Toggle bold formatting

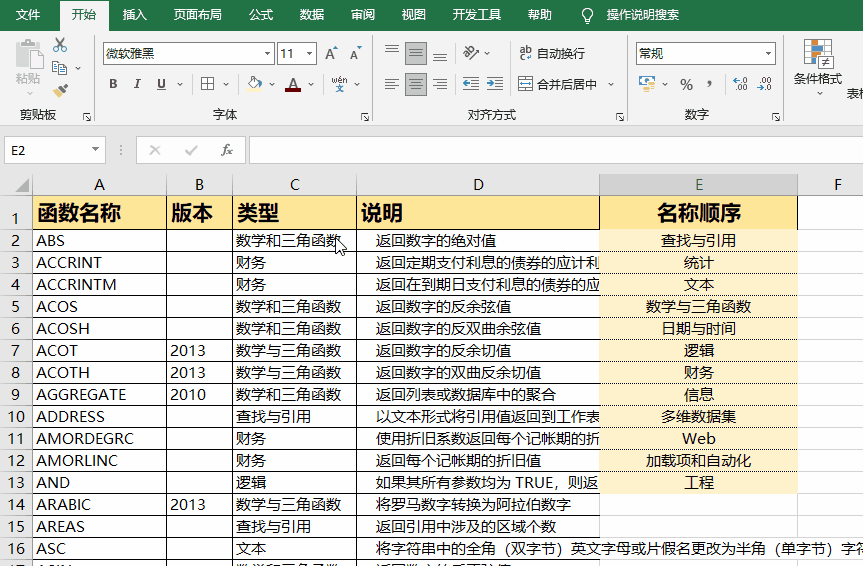point(113,85)
